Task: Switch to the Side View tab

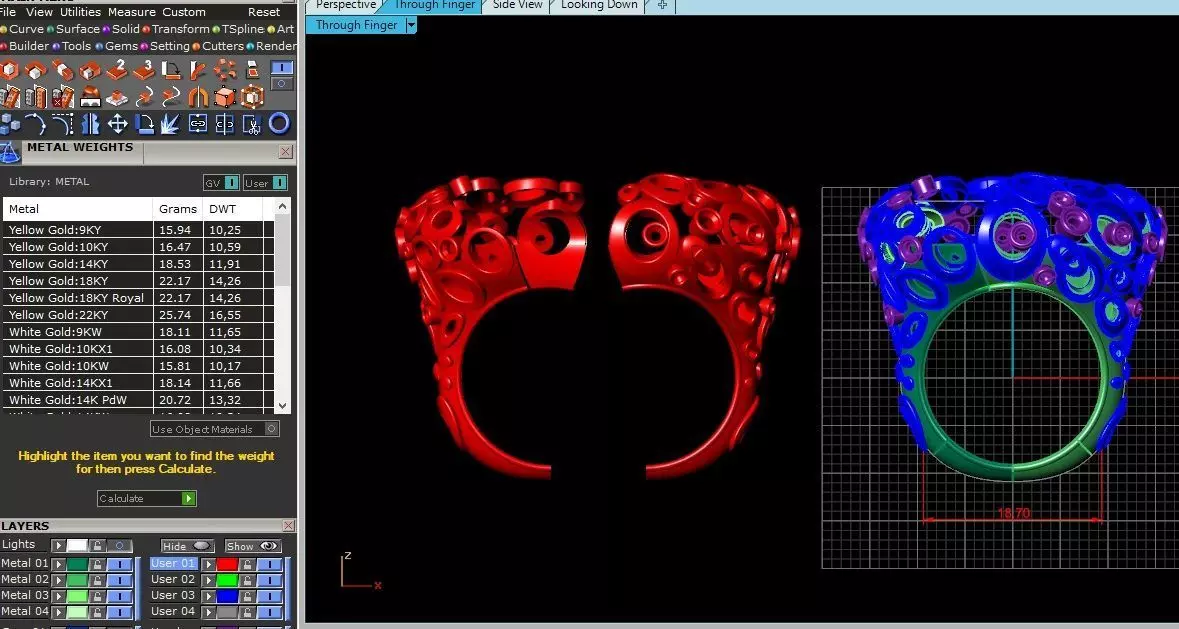Action: [x=517, y=5]
